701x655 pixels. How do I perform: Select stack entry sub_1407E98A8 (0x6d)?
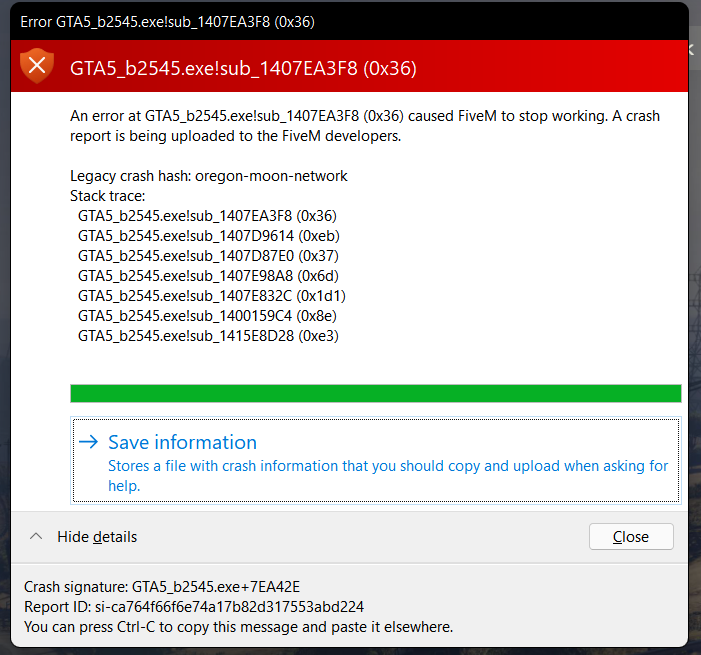pos(208,276)
